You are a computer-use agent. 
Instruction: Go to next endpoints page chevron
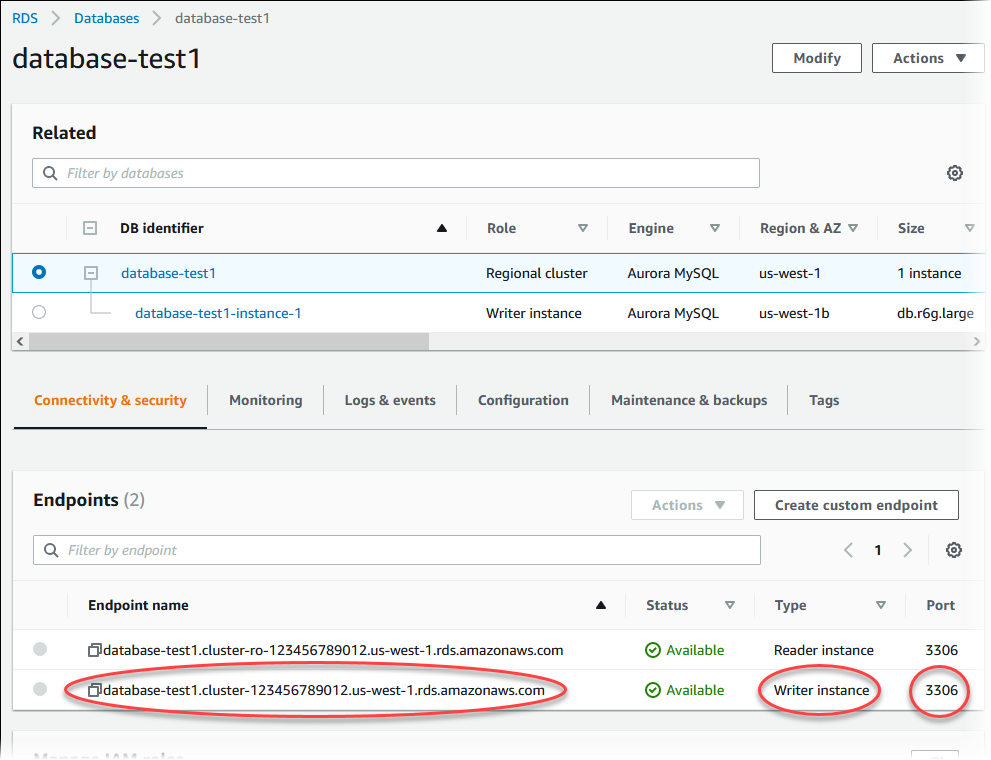[907, 550]
